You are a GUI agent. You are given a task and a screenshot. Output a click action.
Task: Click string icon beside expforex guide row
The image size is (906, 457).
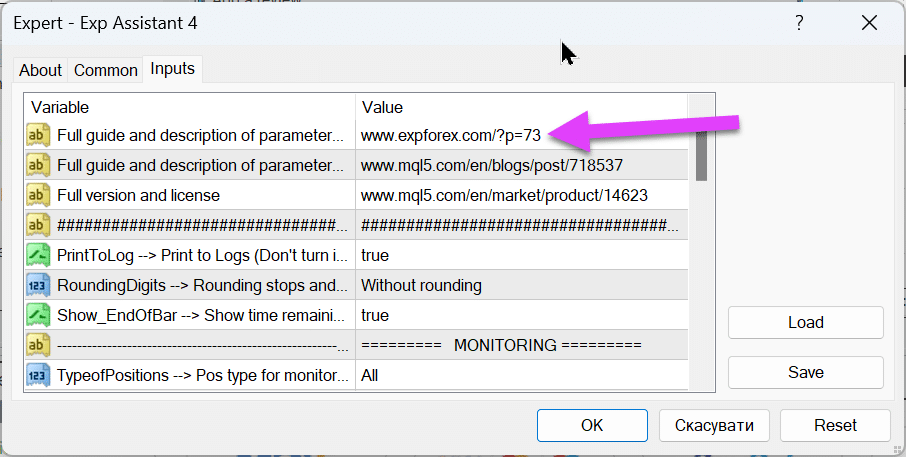click(38, 135)
